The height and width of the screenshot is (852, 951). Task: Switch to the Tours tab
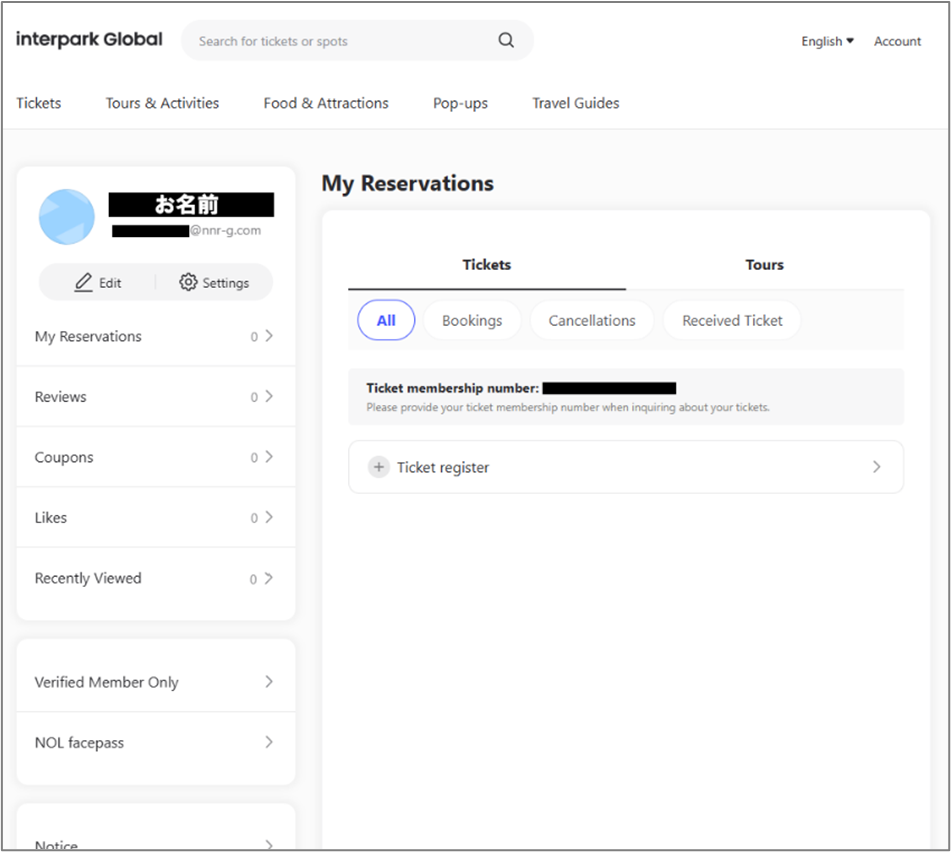point(764,265)
